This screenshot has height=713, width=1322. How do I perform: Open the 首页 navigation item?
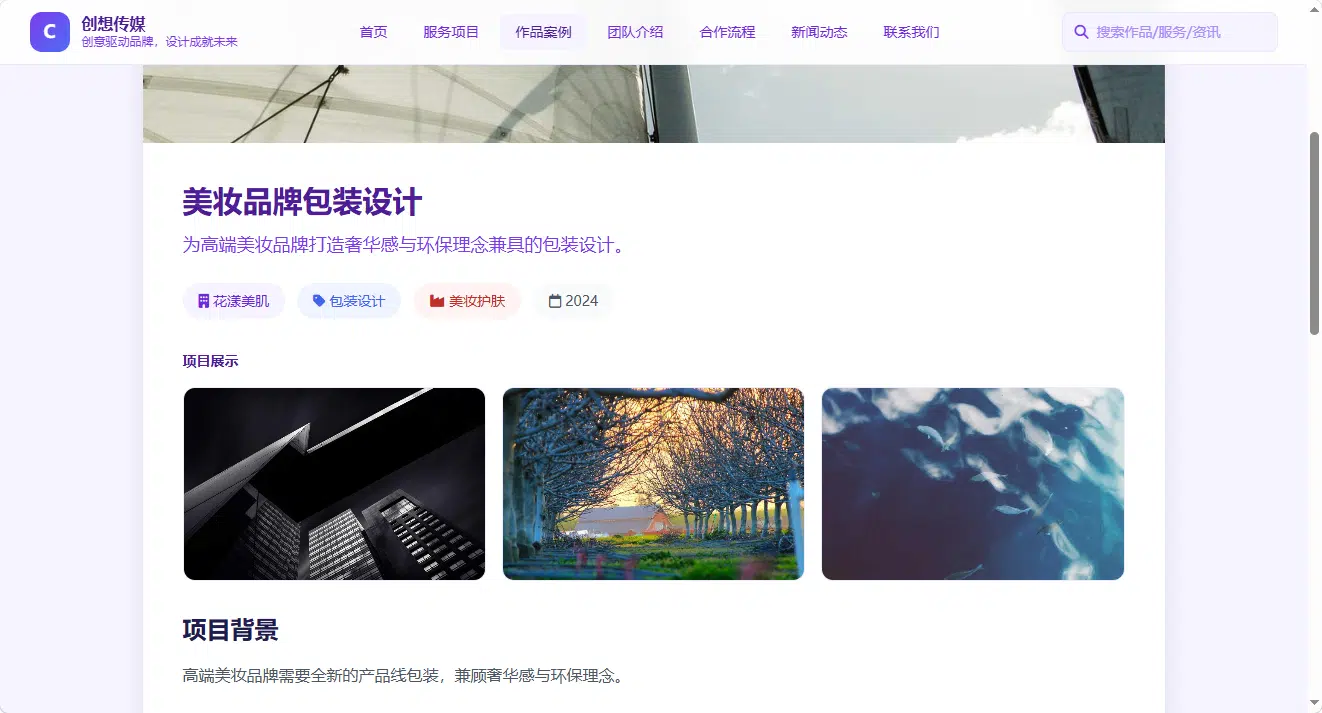click(x=373, y=32)
